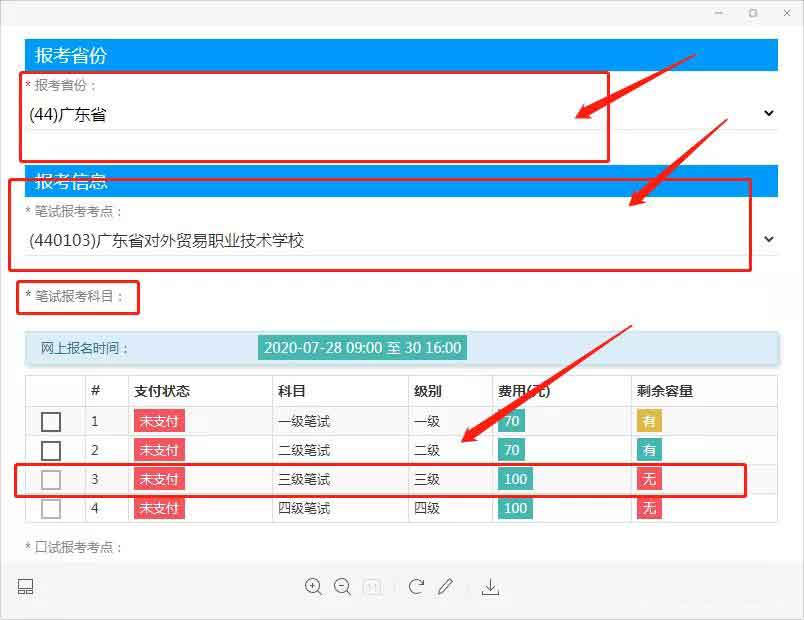804x620 pixels.
Task: Click the zoom out magnifier icon
Action: 343,587
